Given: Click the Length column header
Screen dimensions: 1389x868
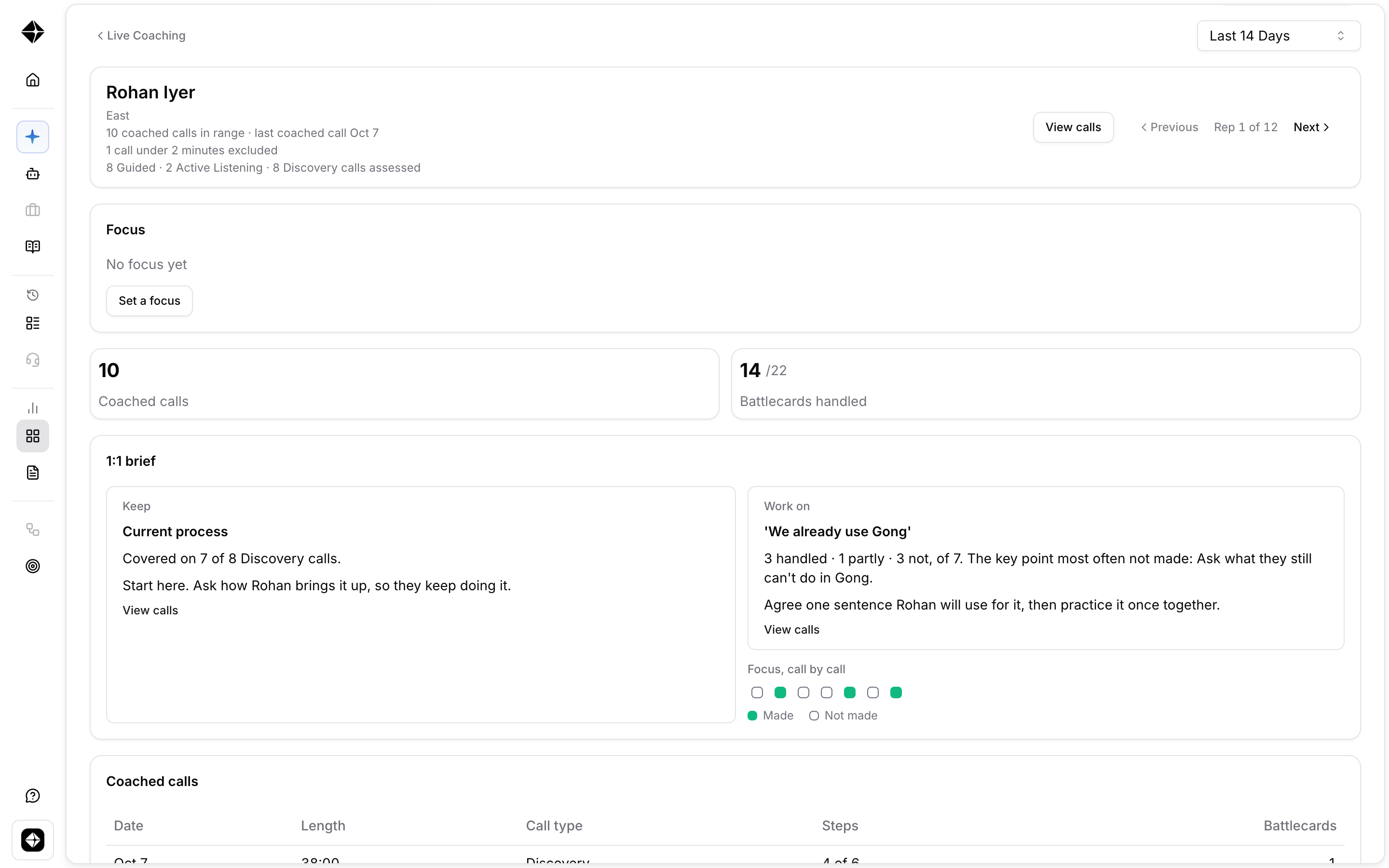Looking at the screenshot, I should (323, 826).
